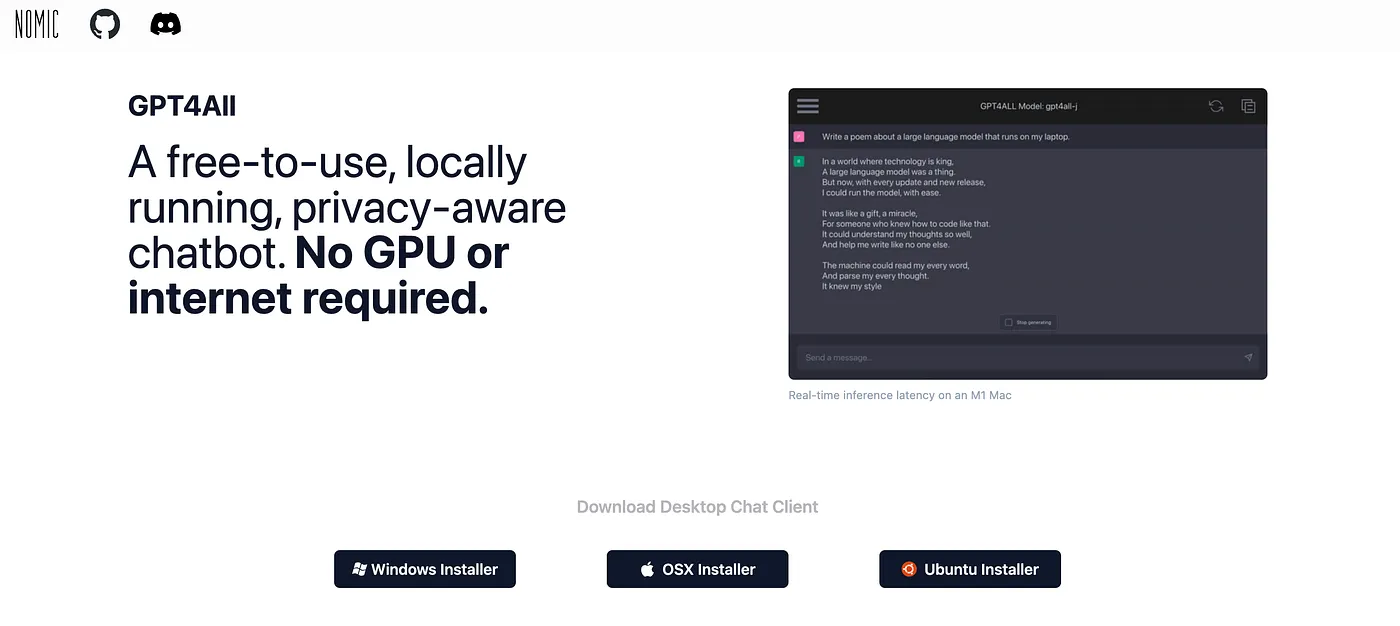Click the pink user avatar in chat preview
Screen dimensions: 1400x626
(x=799, y=136)
